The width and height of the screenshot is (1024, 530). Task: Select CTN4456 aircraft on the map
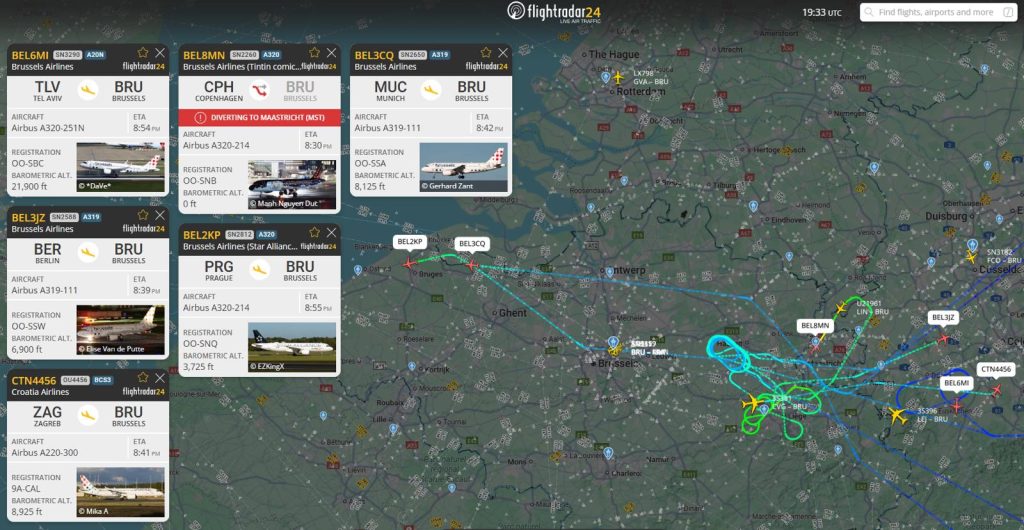click(x=997, y=390)
